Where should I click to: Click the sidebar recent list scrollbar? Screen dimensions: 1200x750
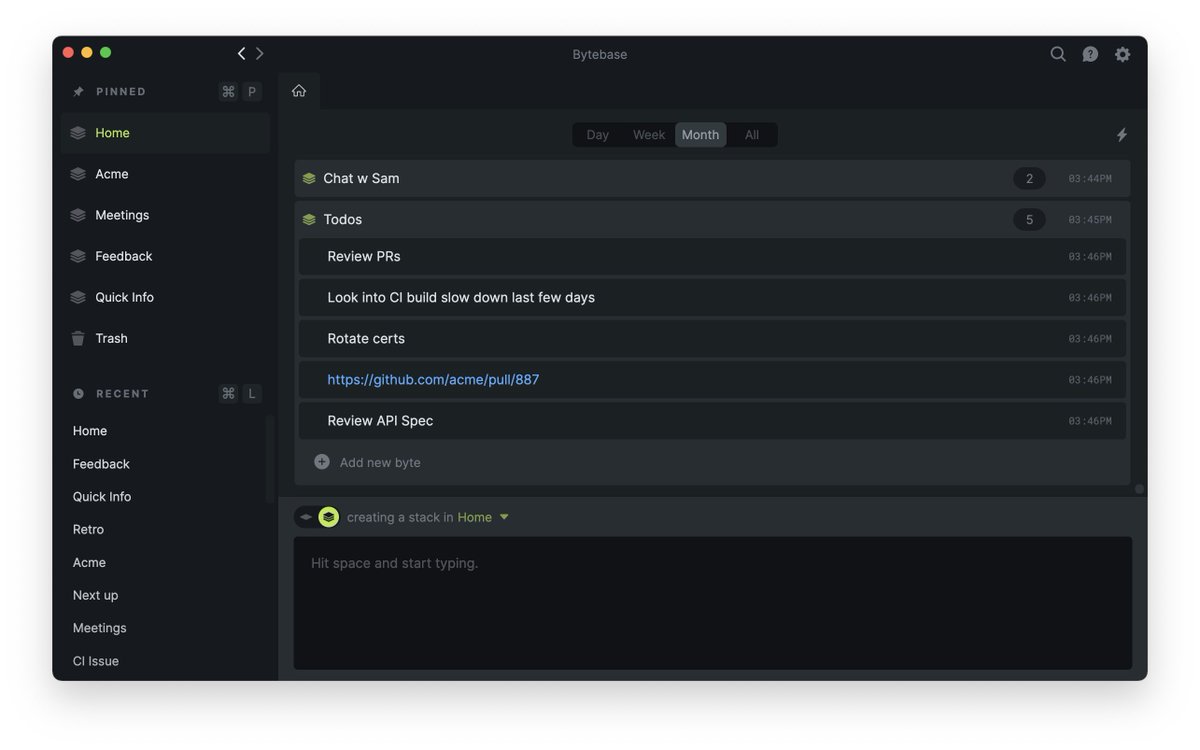[269, 459]
